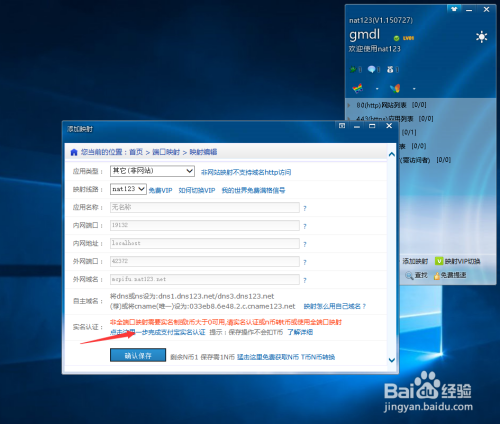
Task: Click the magnifier 查找 icon
Action: [x=409, y=275]
